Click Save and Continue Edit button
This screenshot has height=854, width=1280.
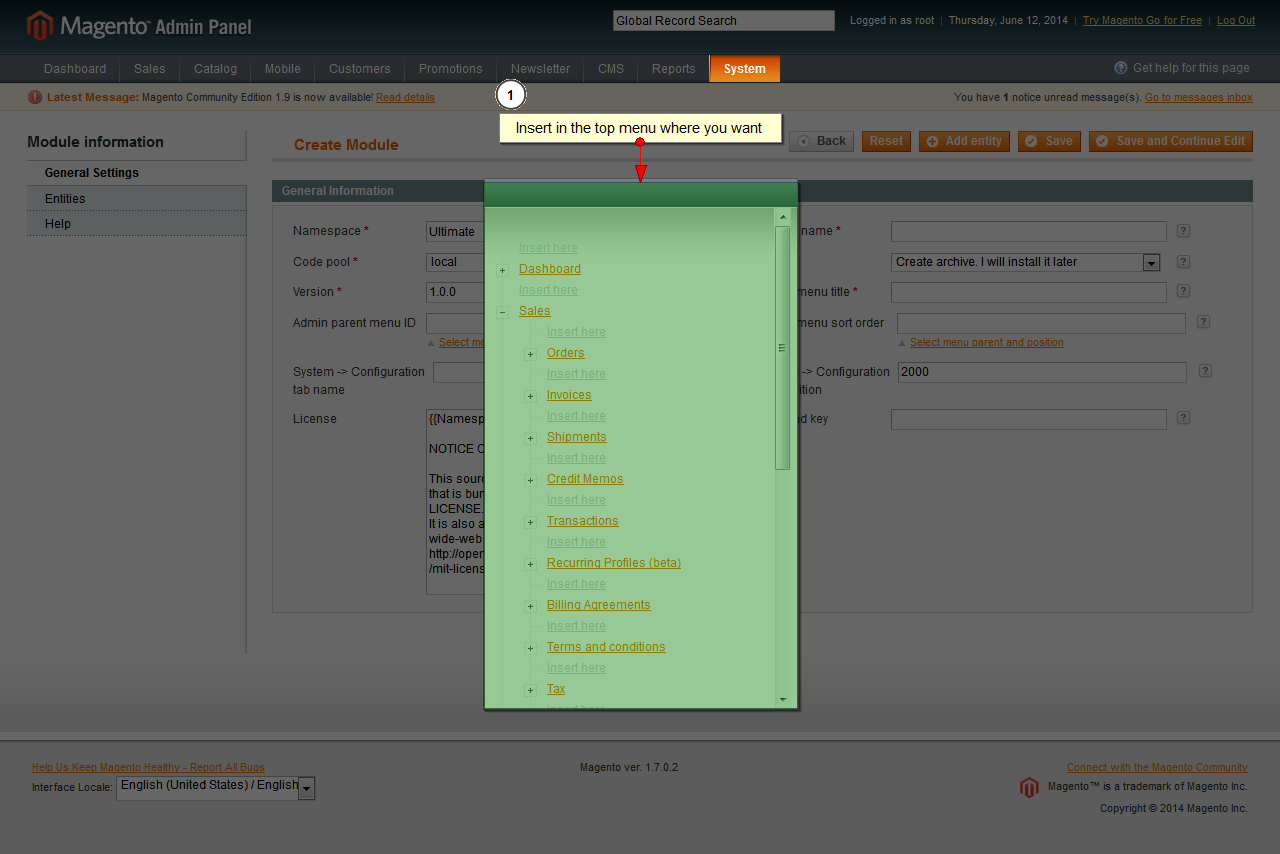pyautogui.click(x=1171, y=141)
